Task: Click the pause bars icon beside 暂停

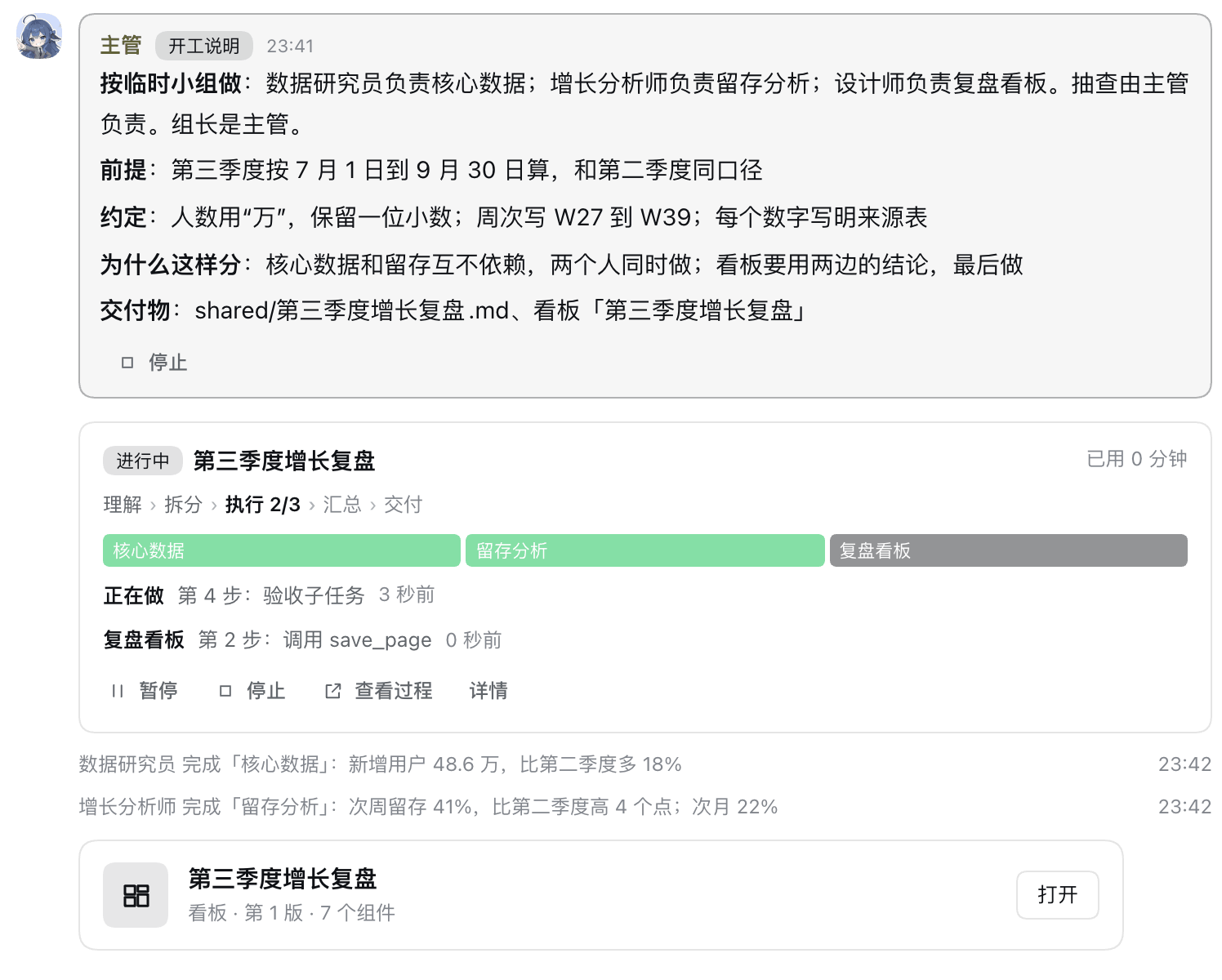Action: pyautogui.click(x=118, y=691)
